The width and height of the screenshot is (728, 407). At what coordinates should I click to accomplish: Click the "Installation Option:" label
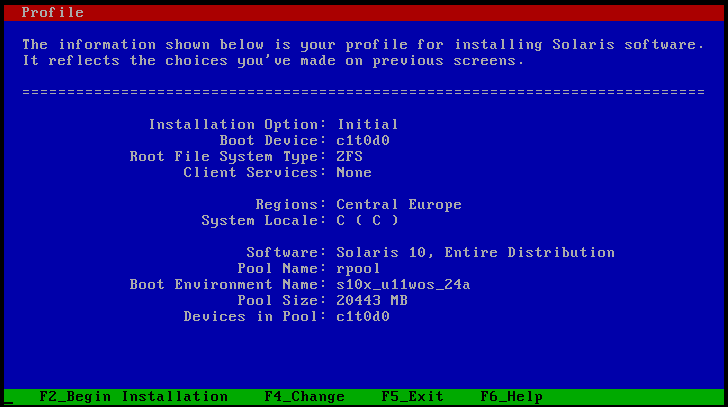(x=237, y=124)
